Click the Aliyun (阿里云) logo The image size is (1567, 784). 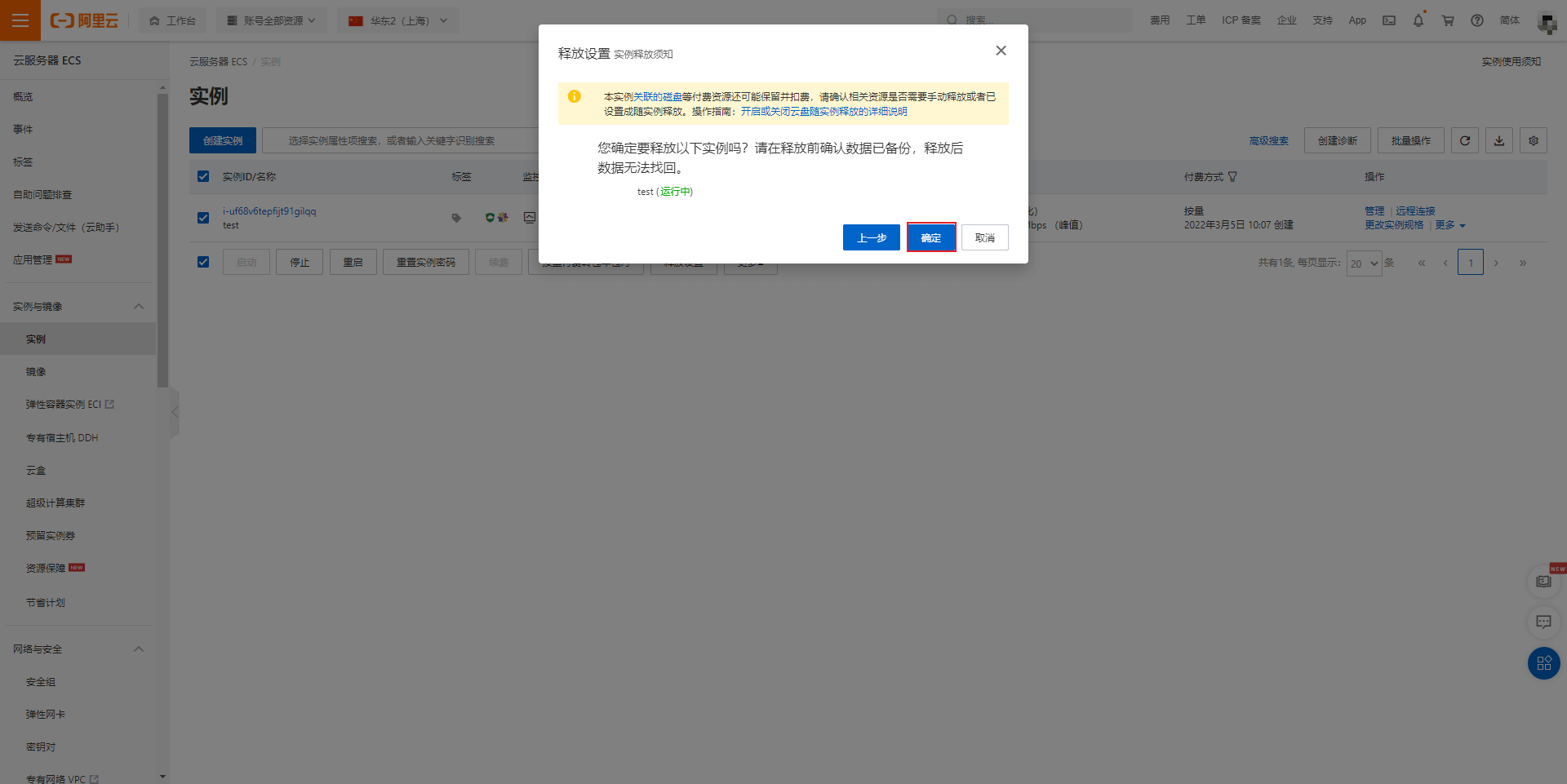coord(84,20)
